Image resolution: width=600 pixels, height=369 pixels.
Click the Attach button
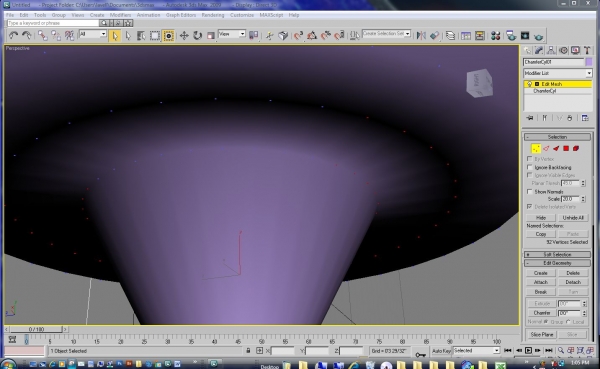pyautogui.click(x=541, y=282)
